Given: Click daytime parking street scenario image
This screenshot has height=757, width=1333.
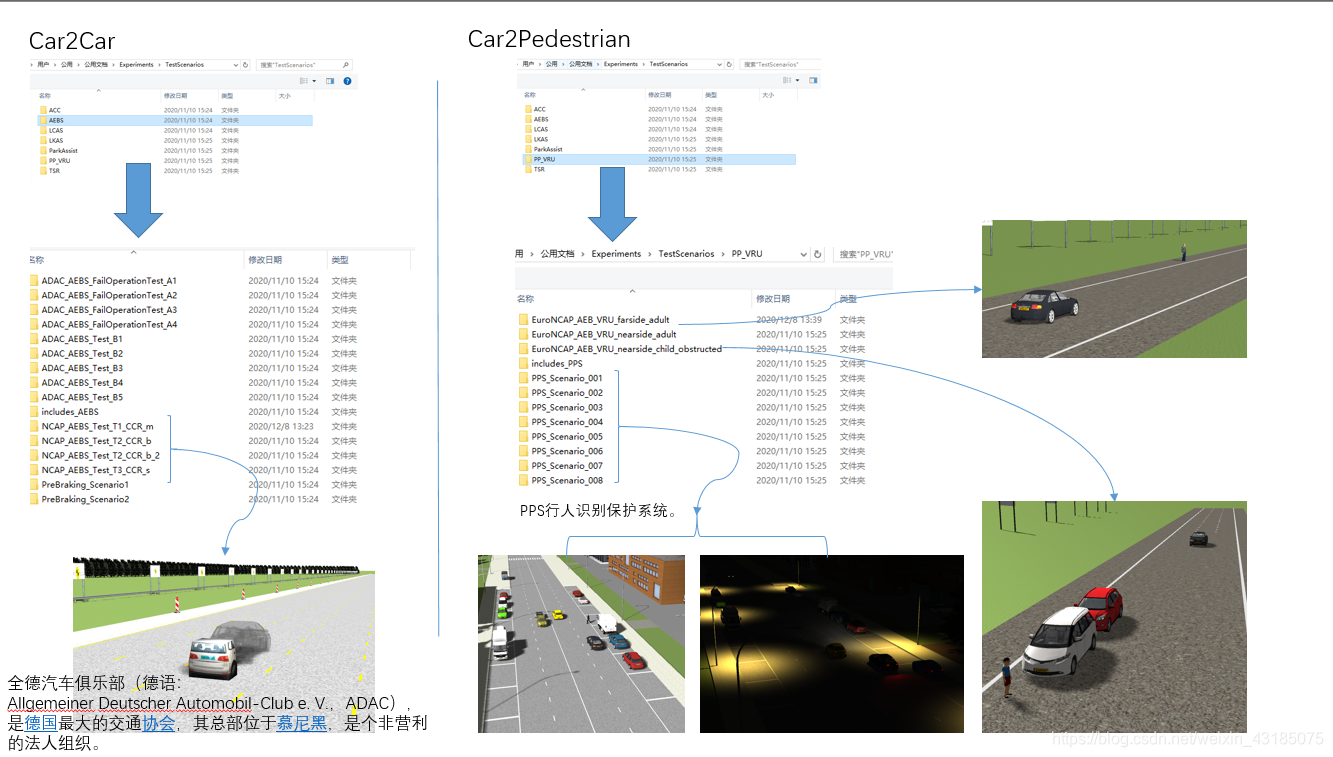Looking at the screenshot, I should (581, 644).
